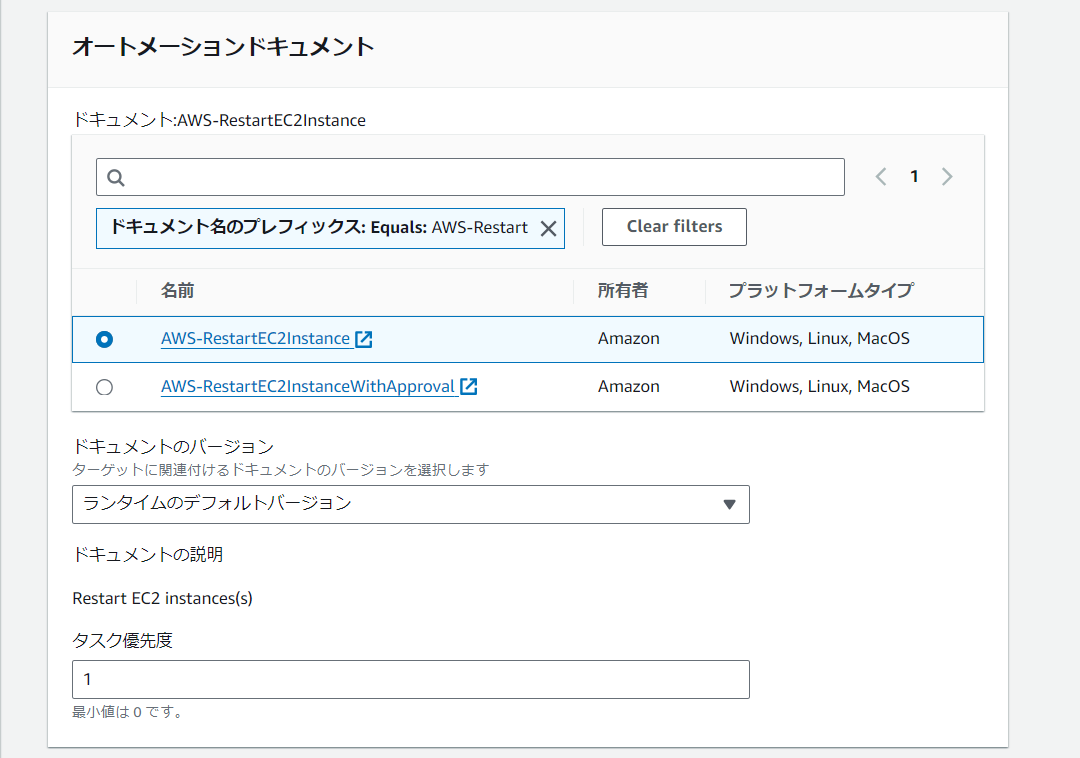Open the AWS-RestartEC2InstanceWithApproval link
This screenshot has height=758, width=1080.
pyautogui.click(x=308, y=386)
